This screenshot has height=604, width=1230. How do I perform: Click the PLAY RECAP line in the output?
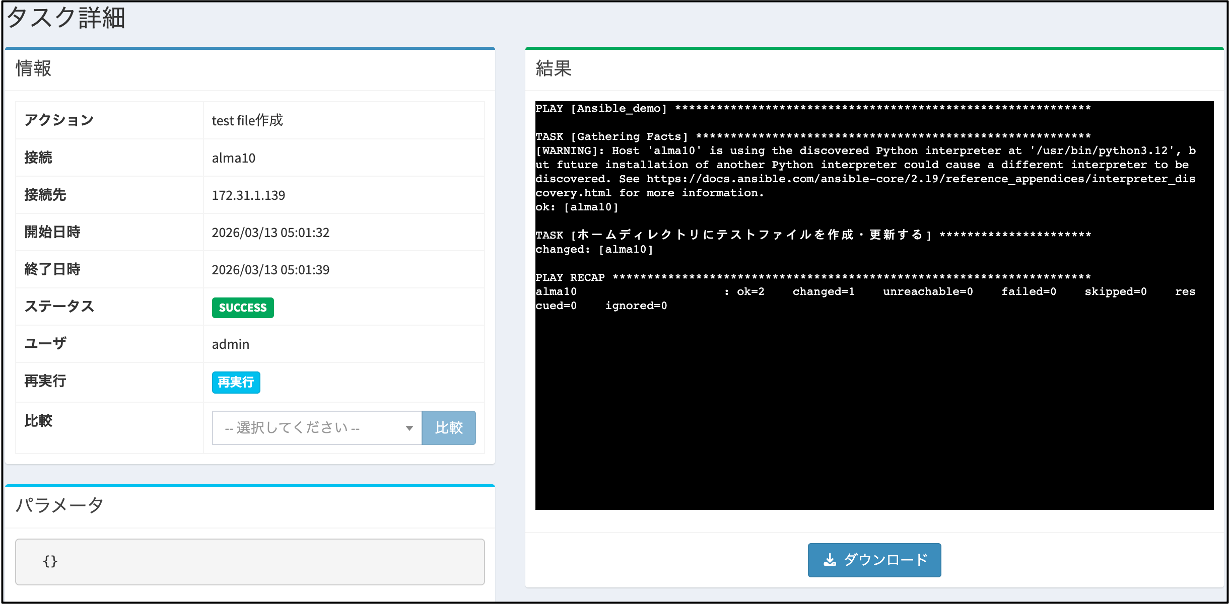(x=570, y=277)
